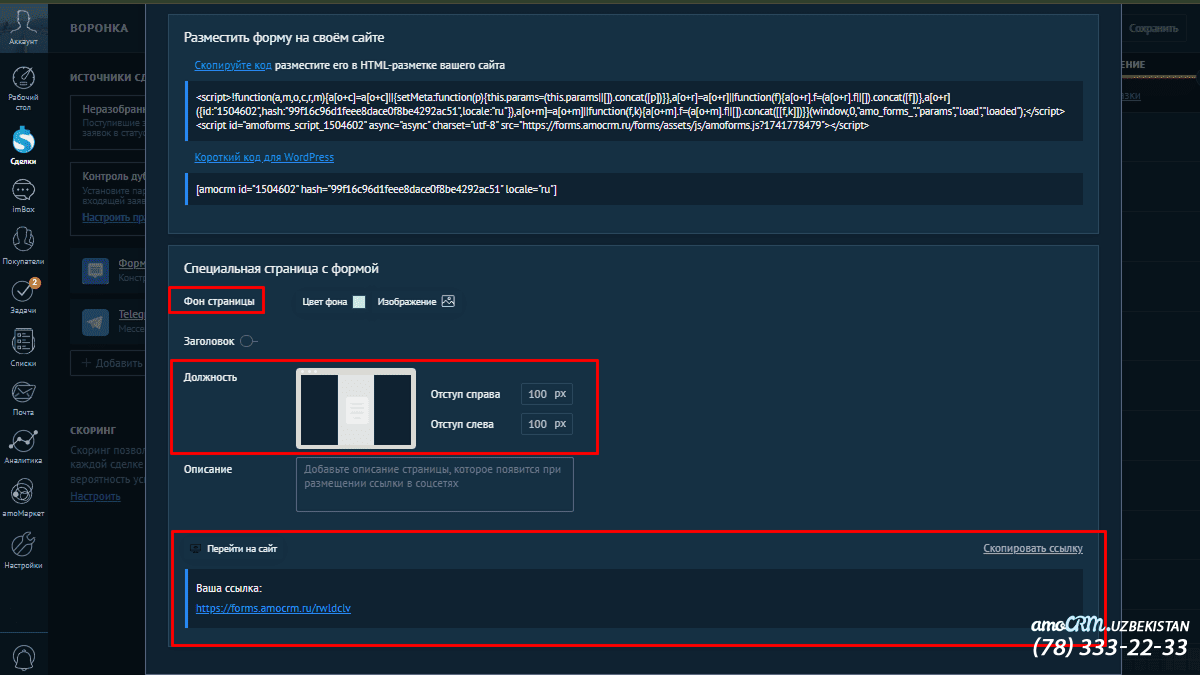Click the monitor icon beside Перейти на сайт
This screenshot has height=675, width=1200.
pos(195,549)
